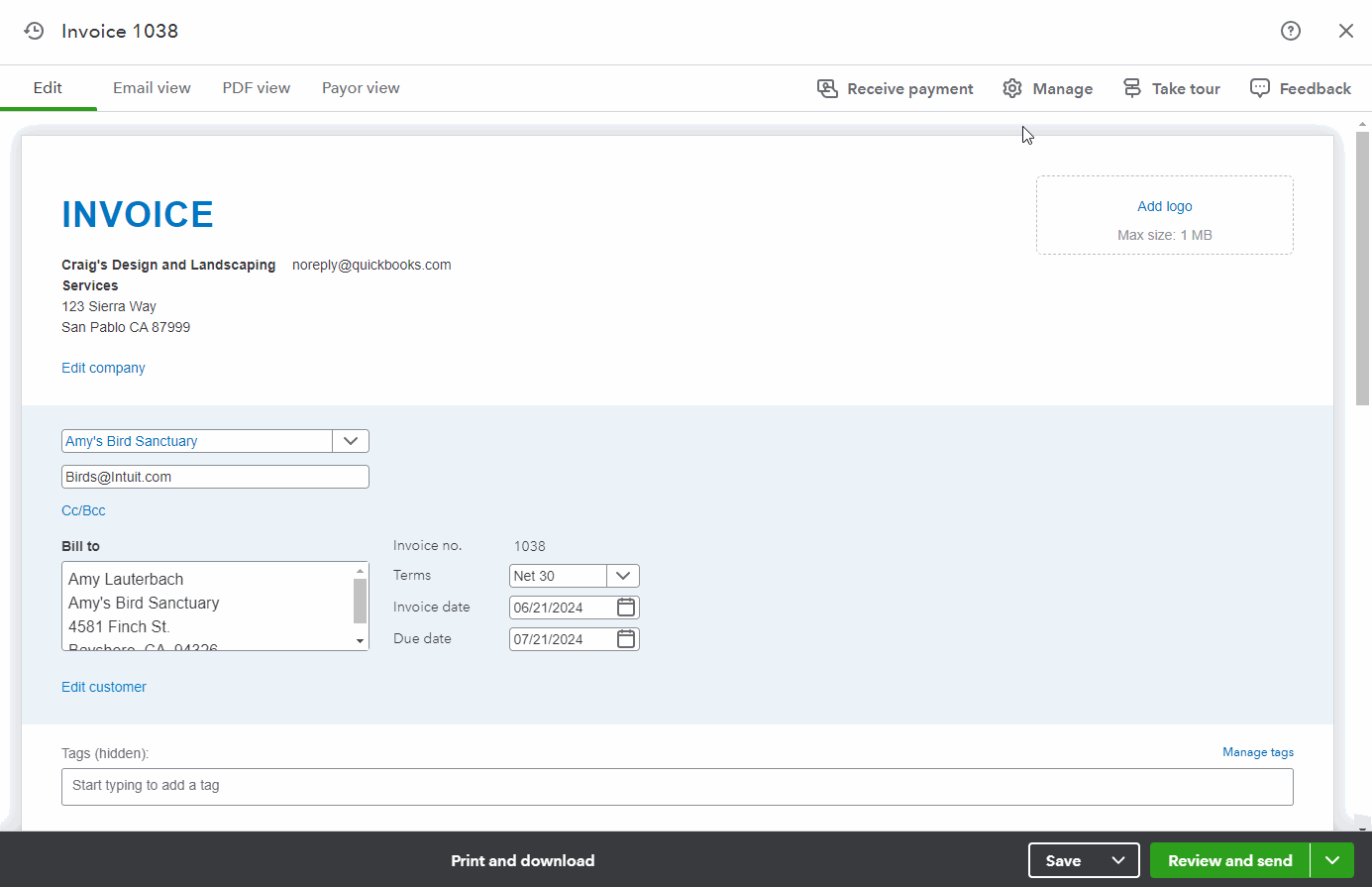This screenshot has height=887, width=1372.
Task: Open Manage gear settings
Action: (1011, 88)
